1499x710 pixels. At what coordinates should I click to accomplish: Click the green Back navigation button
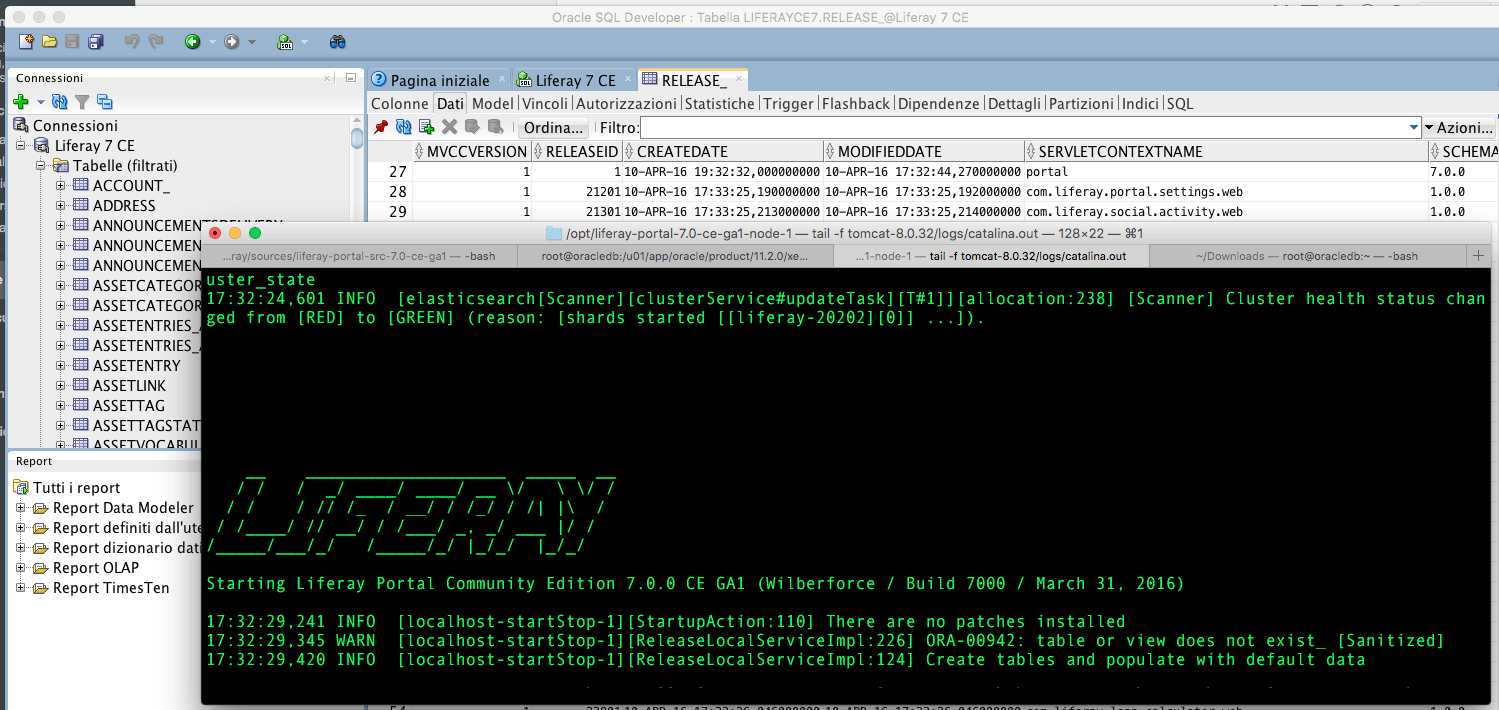(192, 42)
